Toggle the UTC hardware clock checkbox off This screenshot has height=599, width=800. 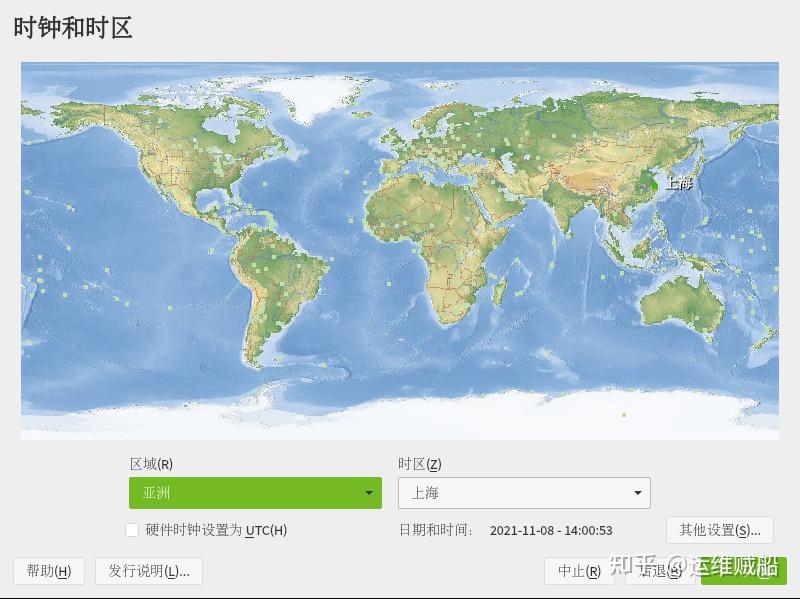131,530
